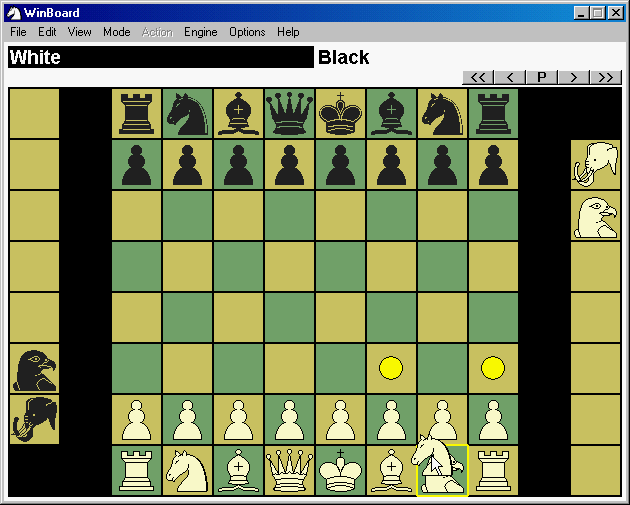Step back one move with < button

[x=510, y=77]
